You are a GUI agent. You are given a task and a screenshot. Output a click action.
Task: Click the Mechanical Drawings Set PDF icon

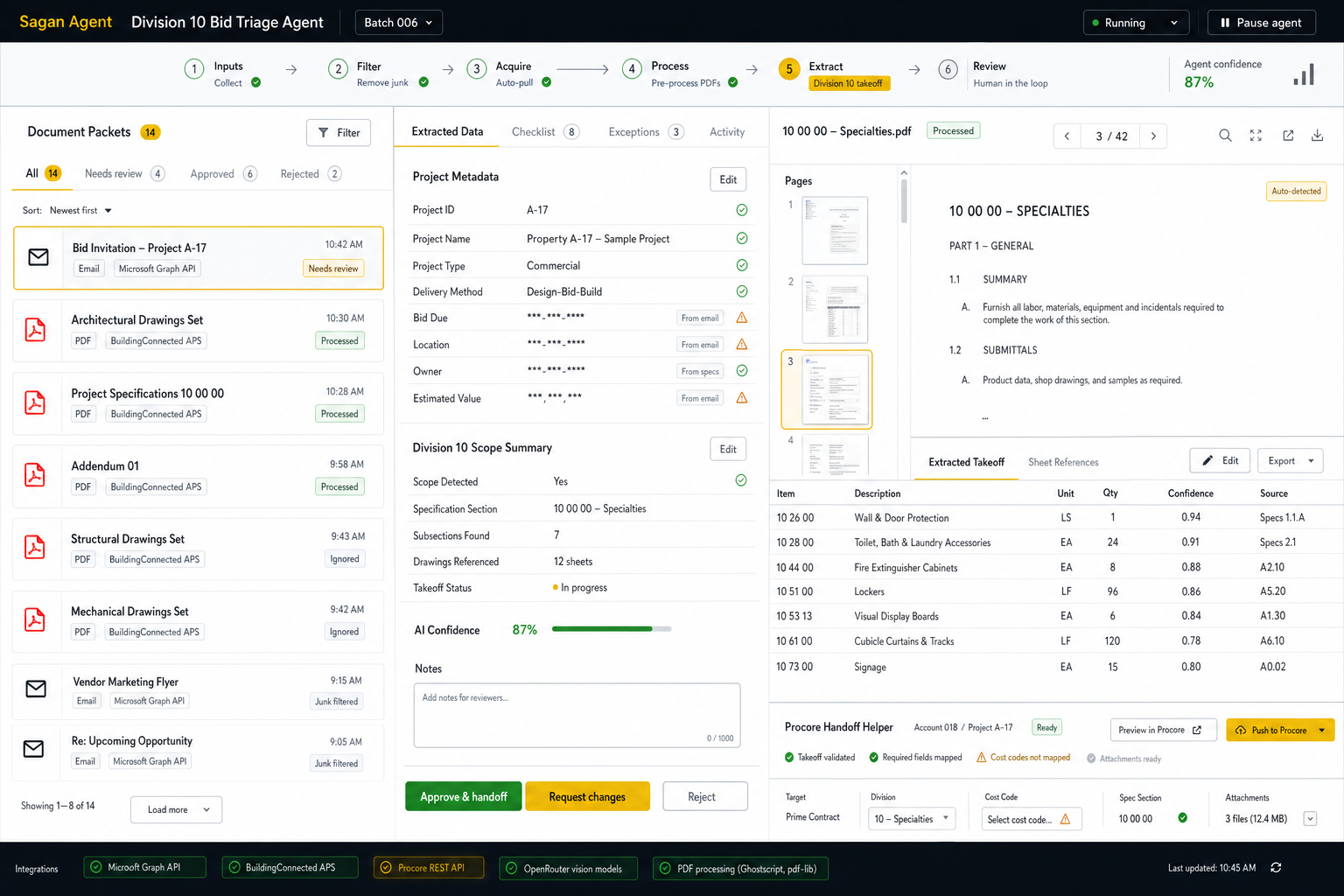pos(35,619)
